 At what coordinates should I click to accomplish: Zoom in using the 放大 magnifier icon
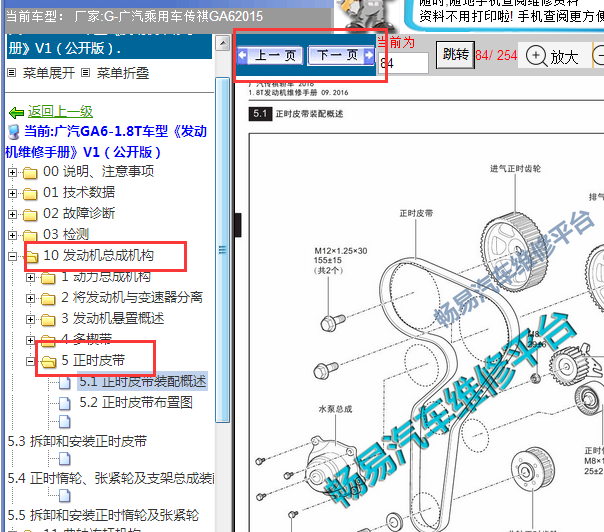(536, 56)
